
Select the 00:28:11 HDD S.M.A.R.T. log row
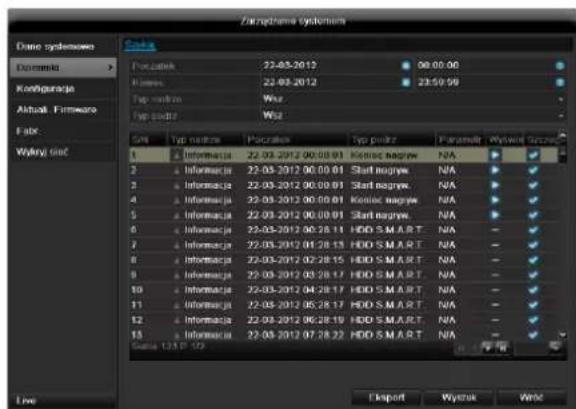click(343, 230)
